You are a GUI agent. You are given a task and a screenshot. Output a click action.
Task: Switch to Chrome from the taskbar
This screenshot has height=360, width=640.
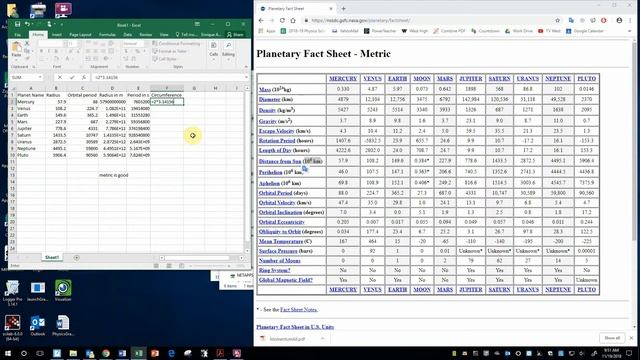tap(106, 353)
